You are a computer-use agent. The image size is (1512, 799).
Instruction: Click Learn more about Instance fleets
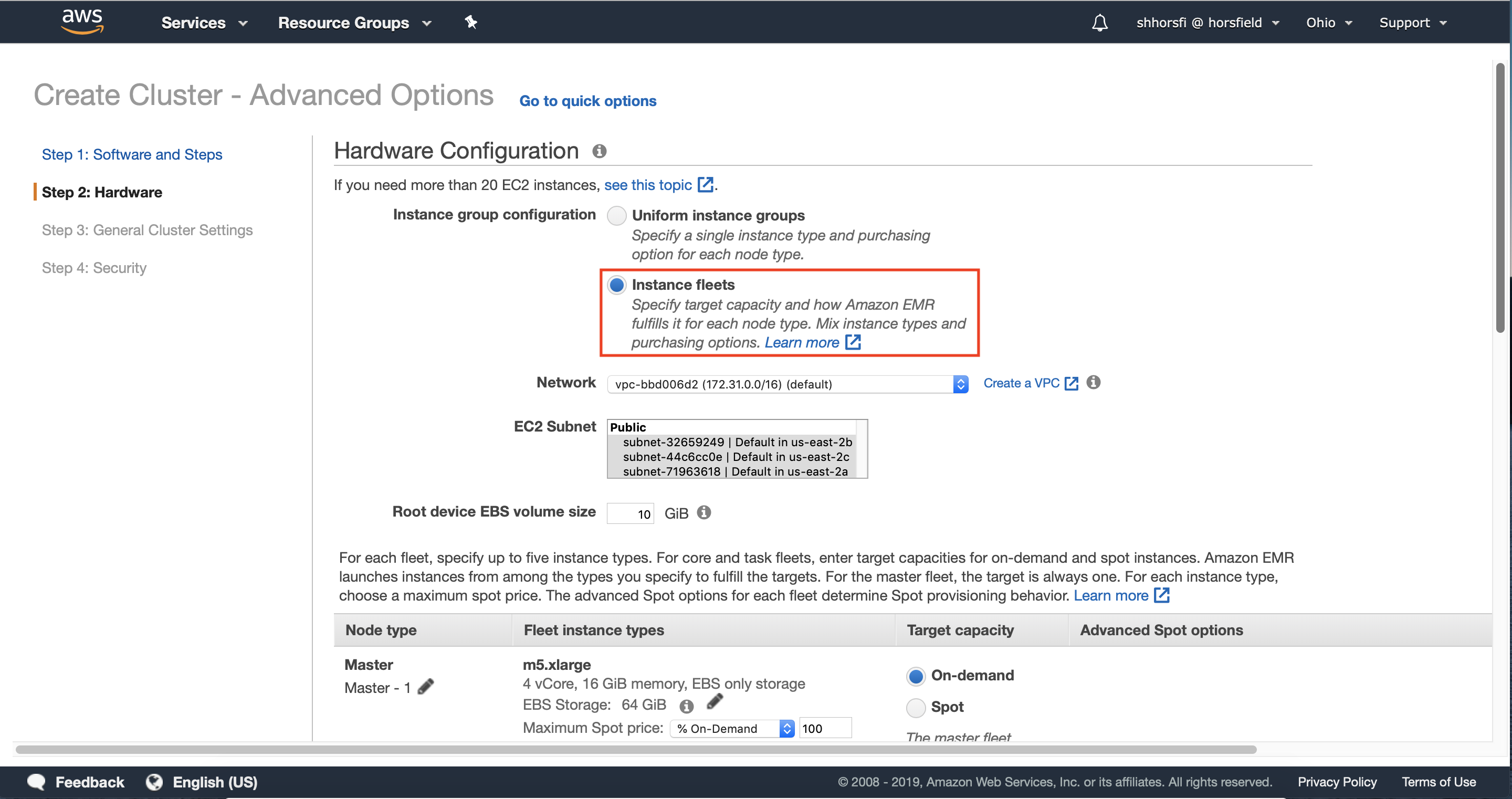[801, 341]
